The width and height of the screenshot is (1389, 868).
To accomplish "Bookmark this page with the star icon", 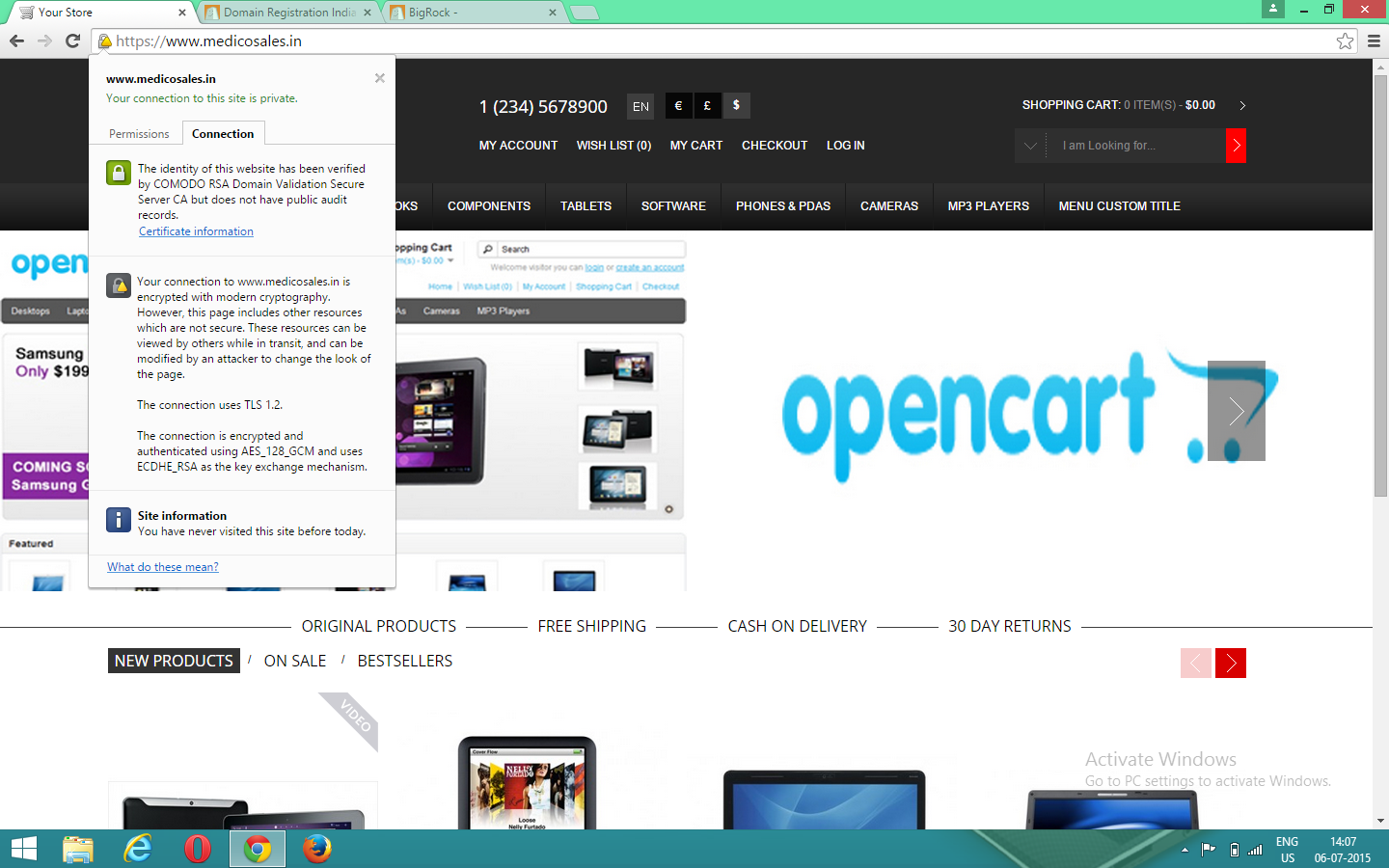I will click(x=1345, y=41).
